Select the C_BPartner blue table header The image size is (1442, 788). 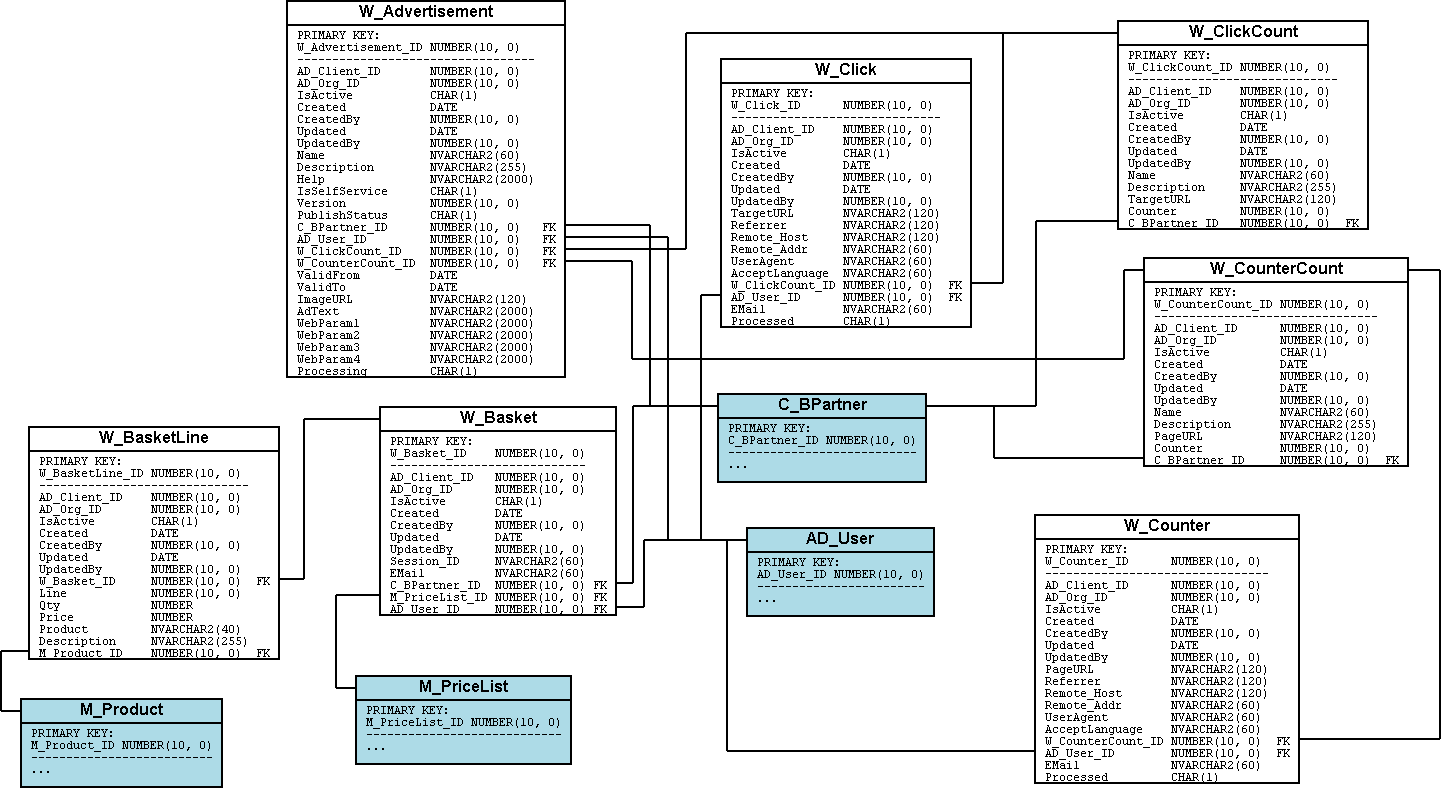pos(822,405)
